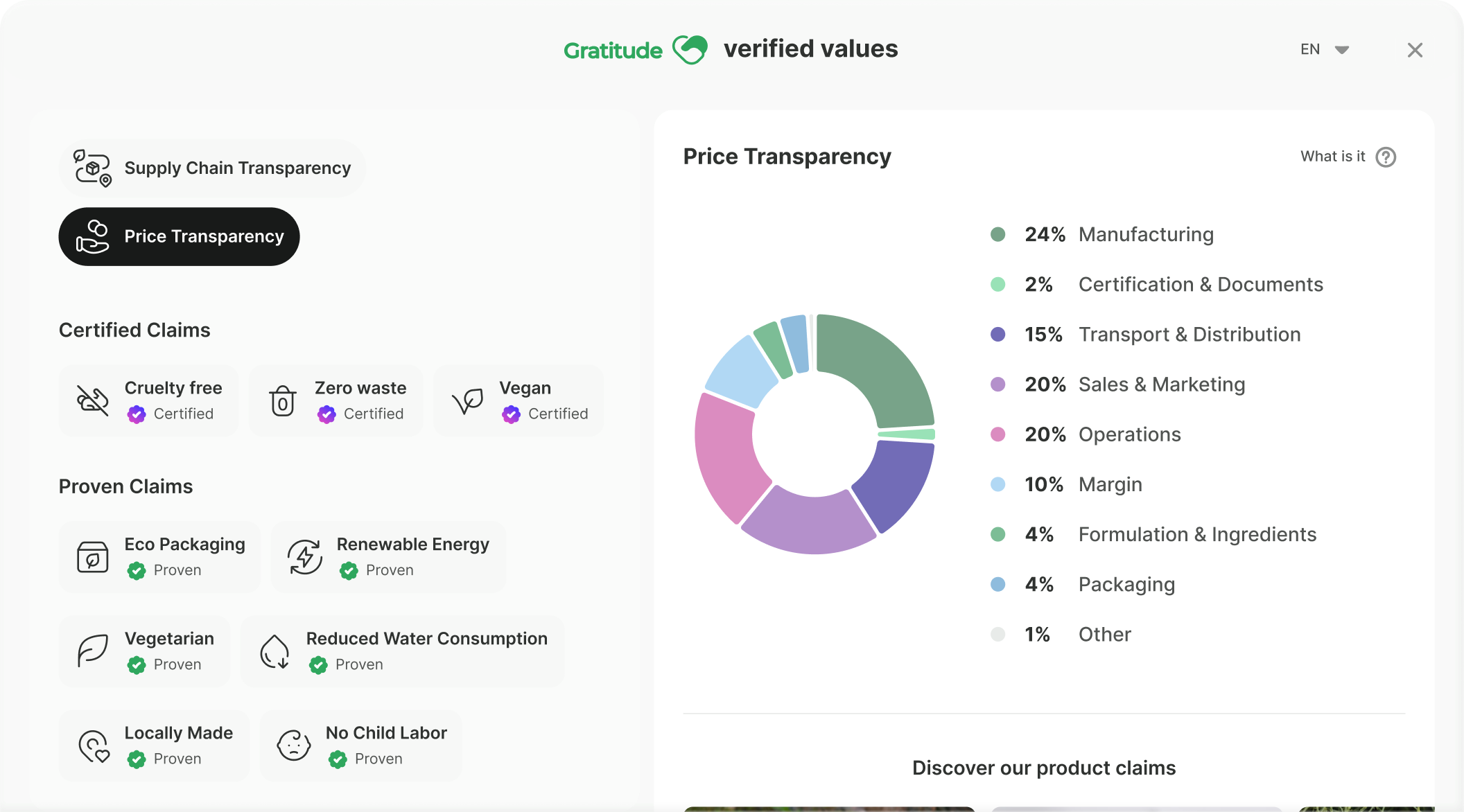1464x812 pixels.
Task: Switch to Supply Chain Transparency tab
Action: [x=237, y=168]
